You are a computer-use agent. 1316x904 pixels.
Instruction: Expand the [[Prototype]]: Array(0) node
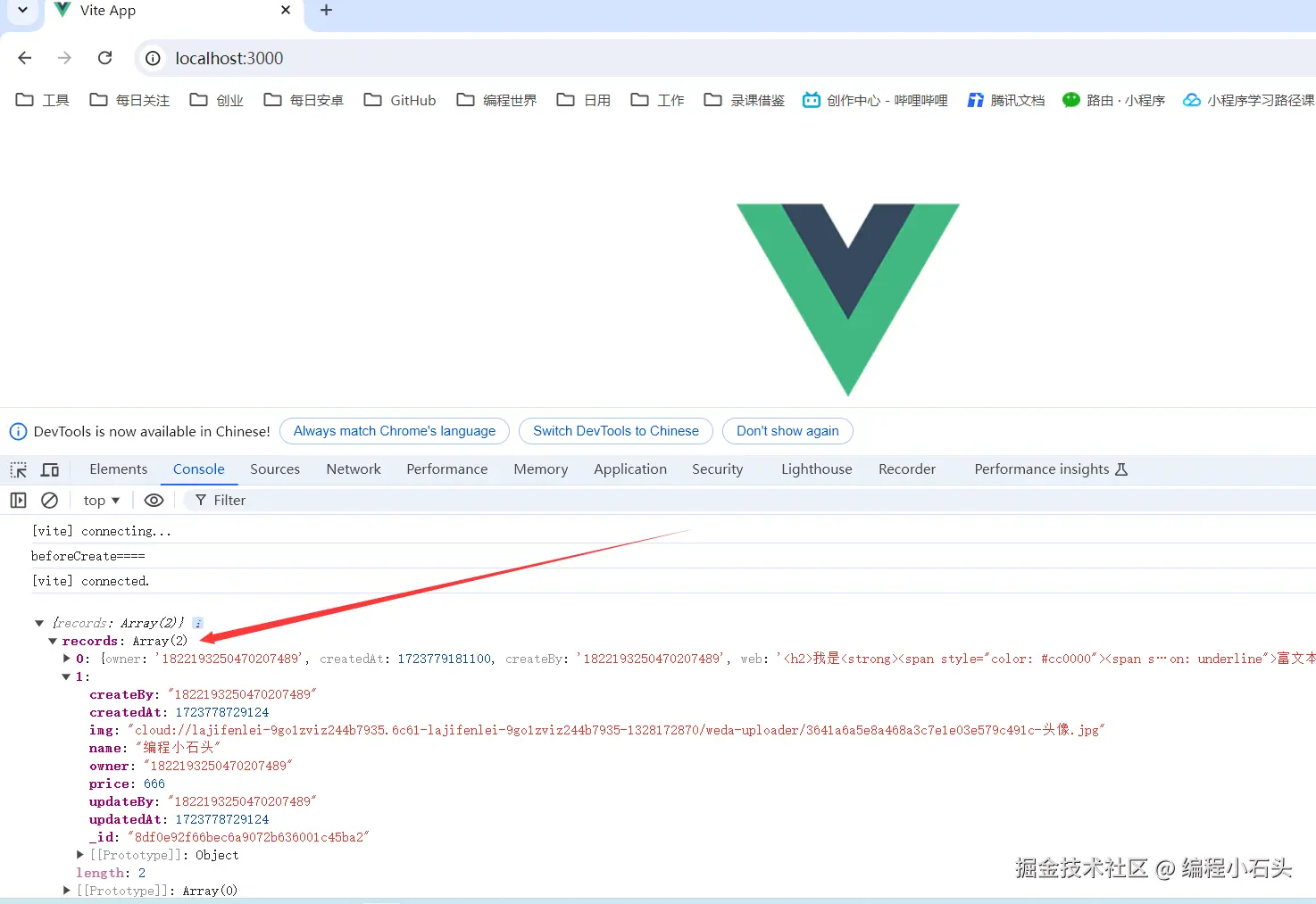pos(67,891)
